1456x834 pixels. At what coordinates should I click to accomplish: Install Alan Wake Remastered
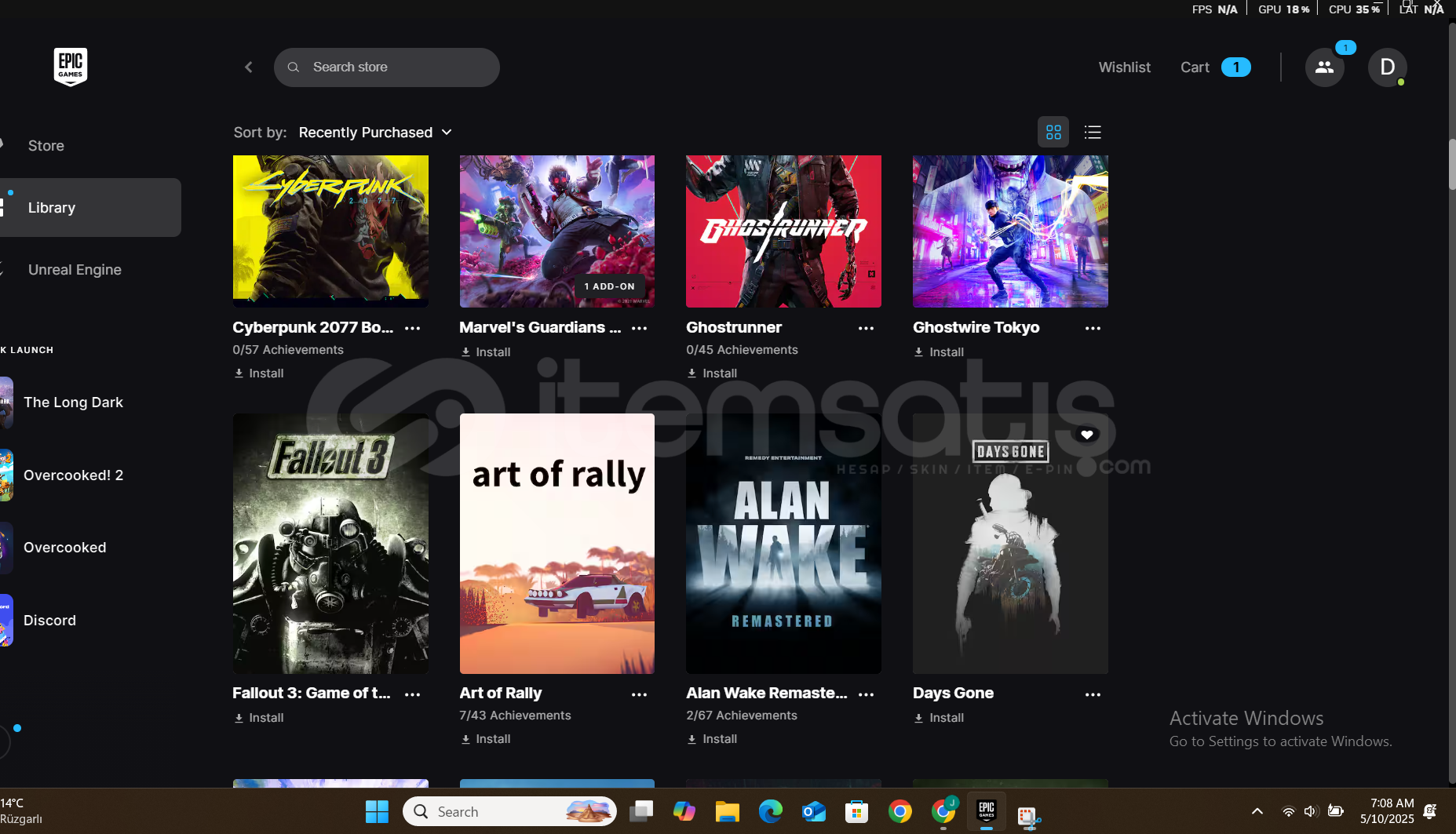[x=713, y=739]
